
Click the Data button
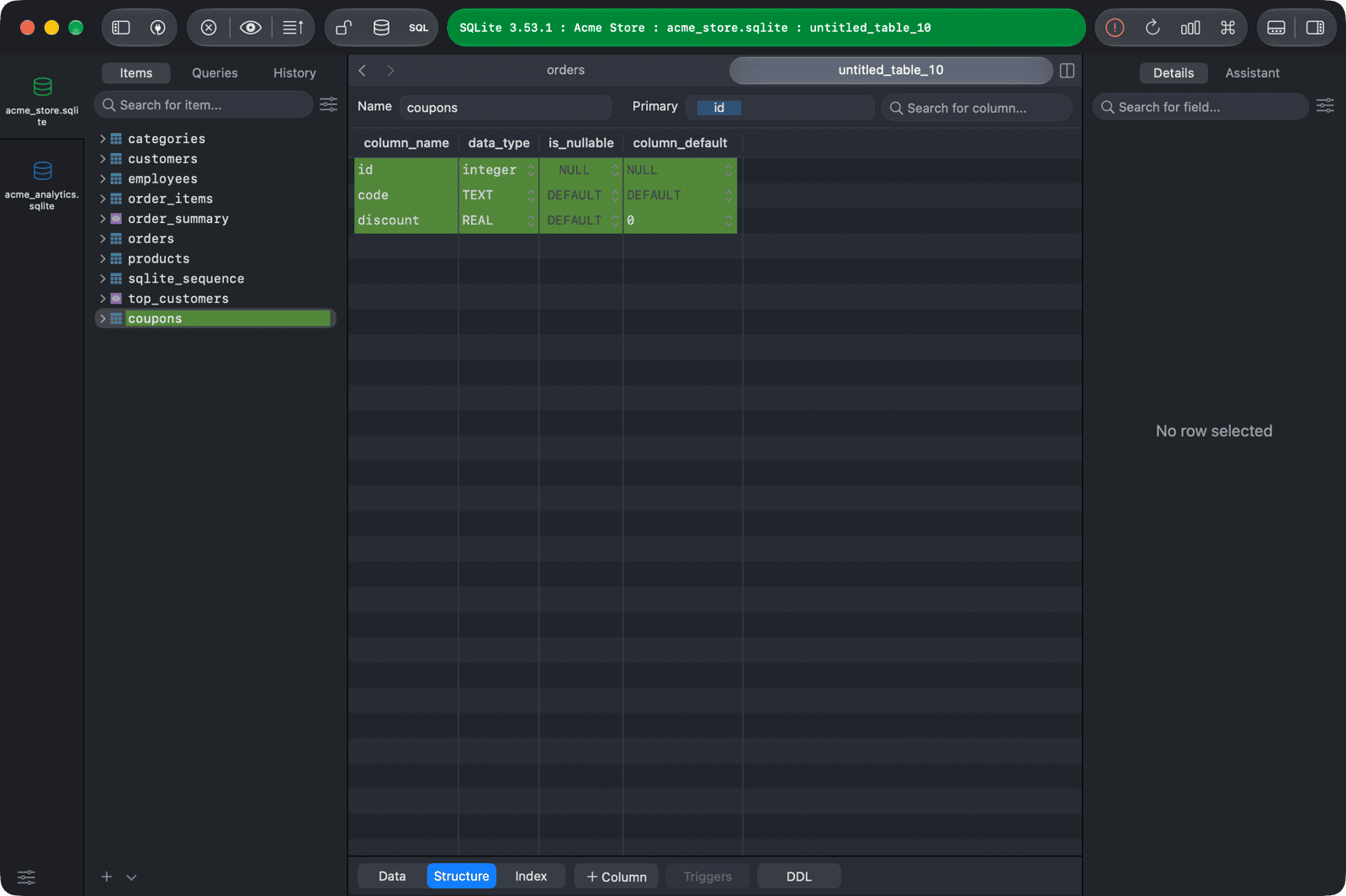[392, 876]
